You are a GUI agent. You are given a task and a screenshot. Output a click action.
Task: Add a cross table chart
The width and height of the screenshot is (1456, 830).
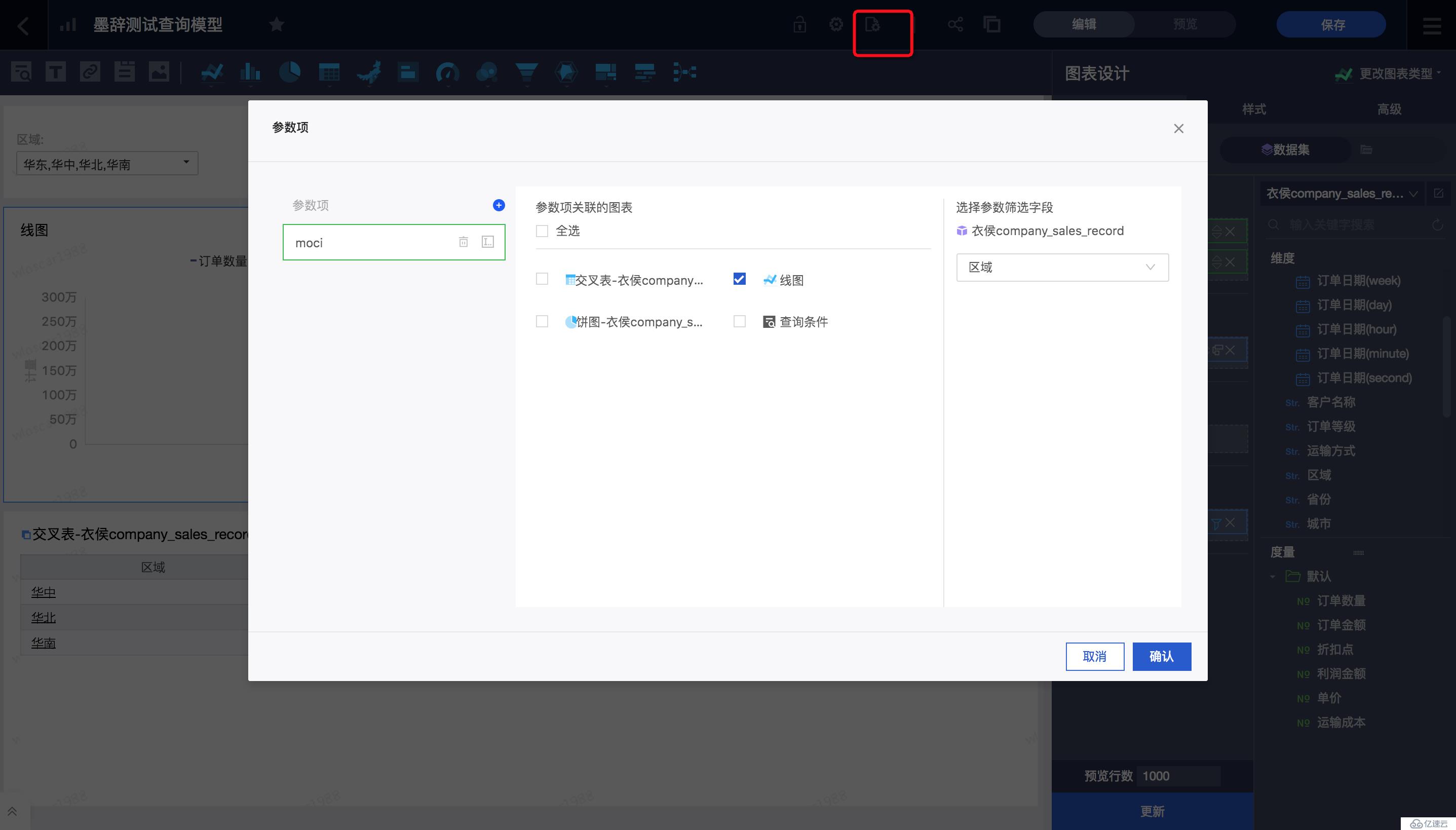click(329, 73)
